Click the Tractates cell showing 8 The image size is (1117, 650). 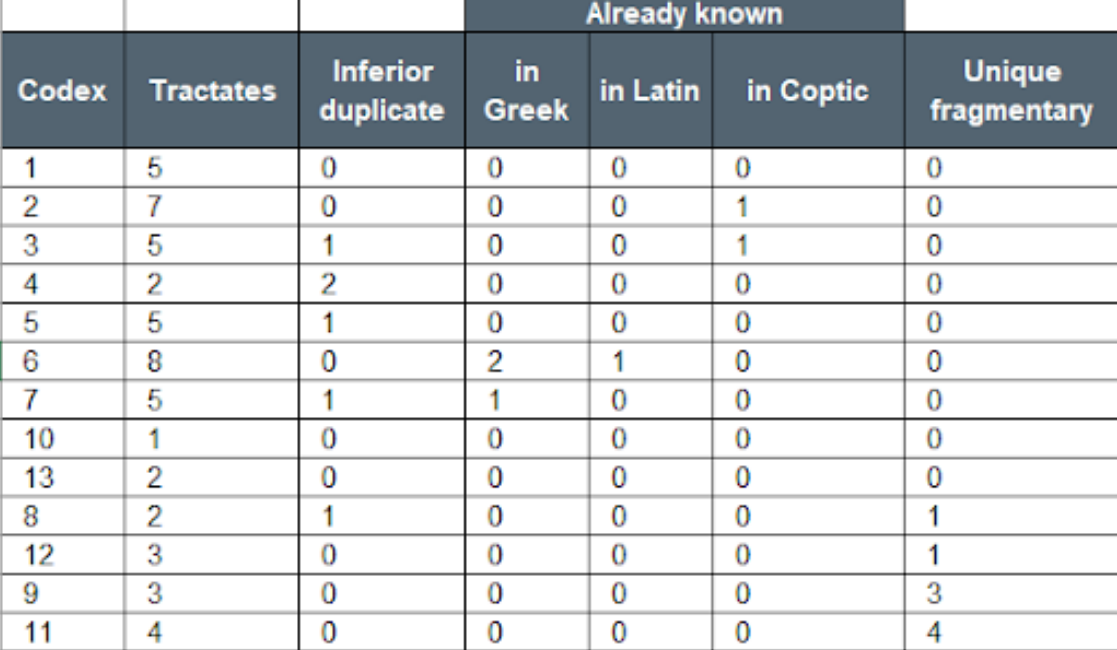click(212, 362)
